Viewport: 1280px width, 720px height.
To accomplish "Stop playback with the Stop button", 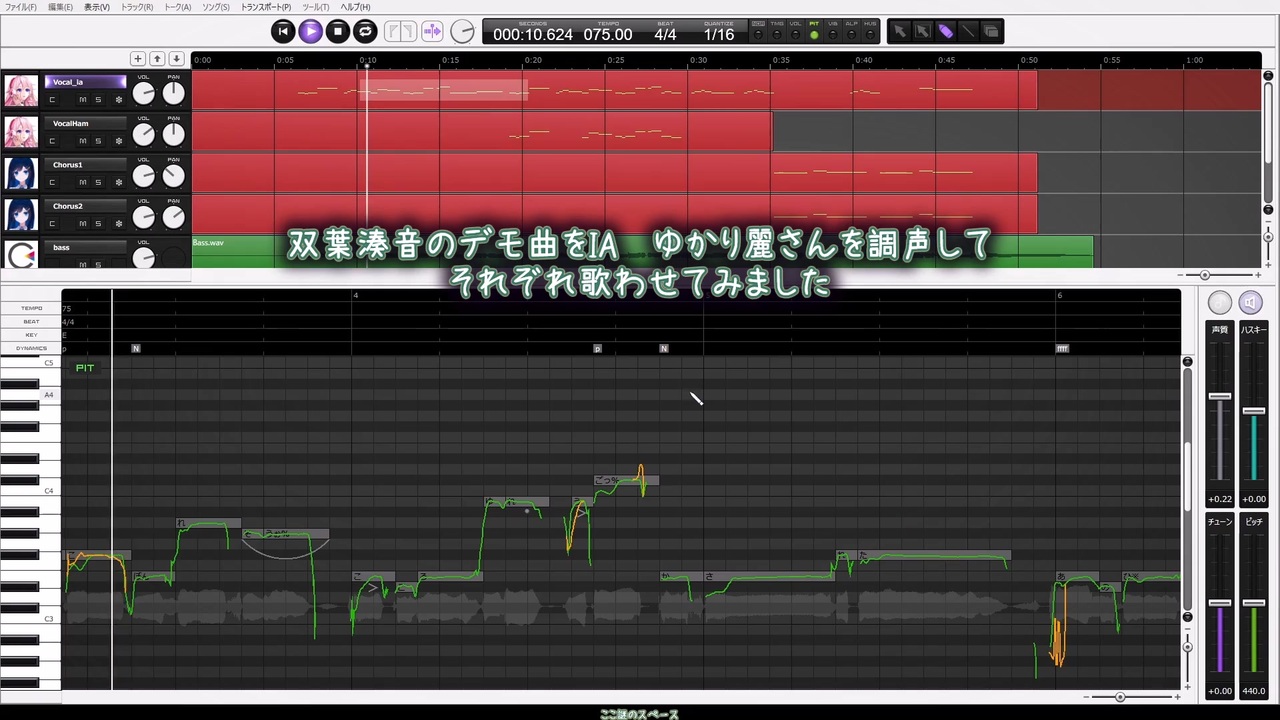I will click(x=338, y=31).
